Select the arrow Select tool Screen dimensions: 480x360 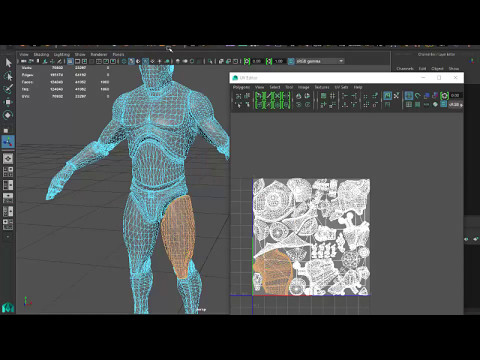click(8, 62)
